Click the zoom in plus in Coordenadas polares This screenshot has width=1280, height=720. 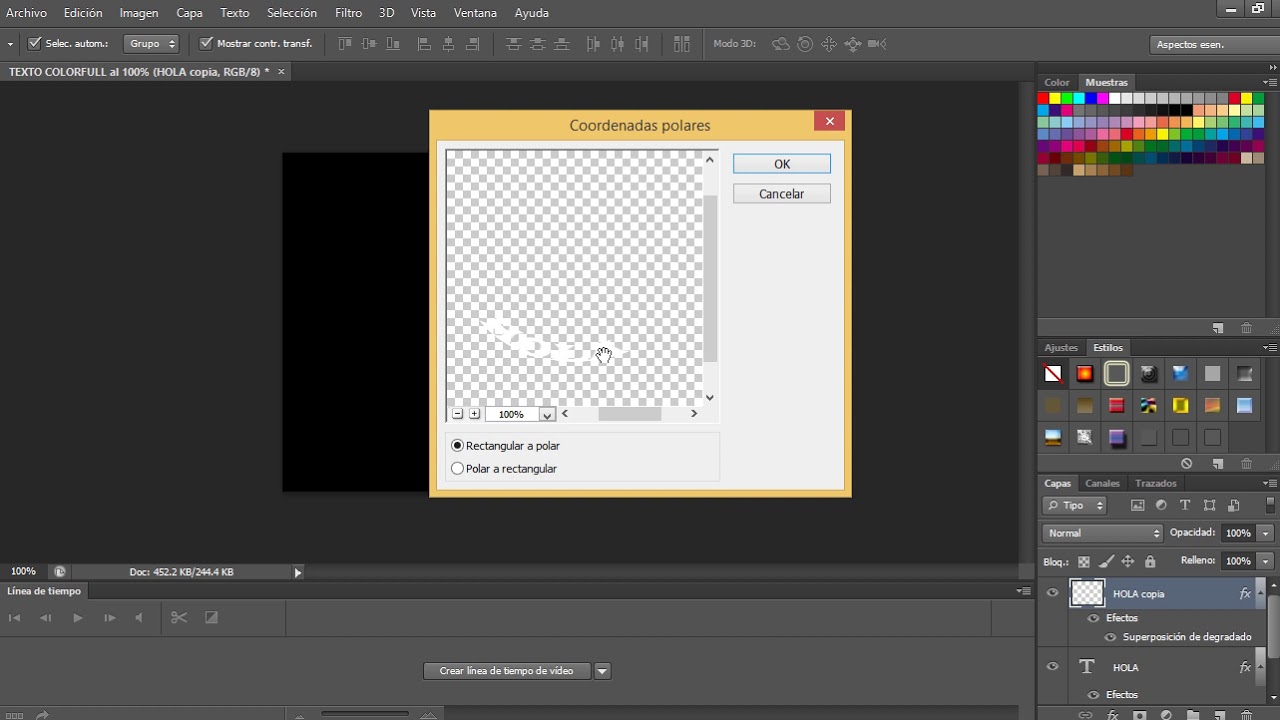[x=474, y=414]
